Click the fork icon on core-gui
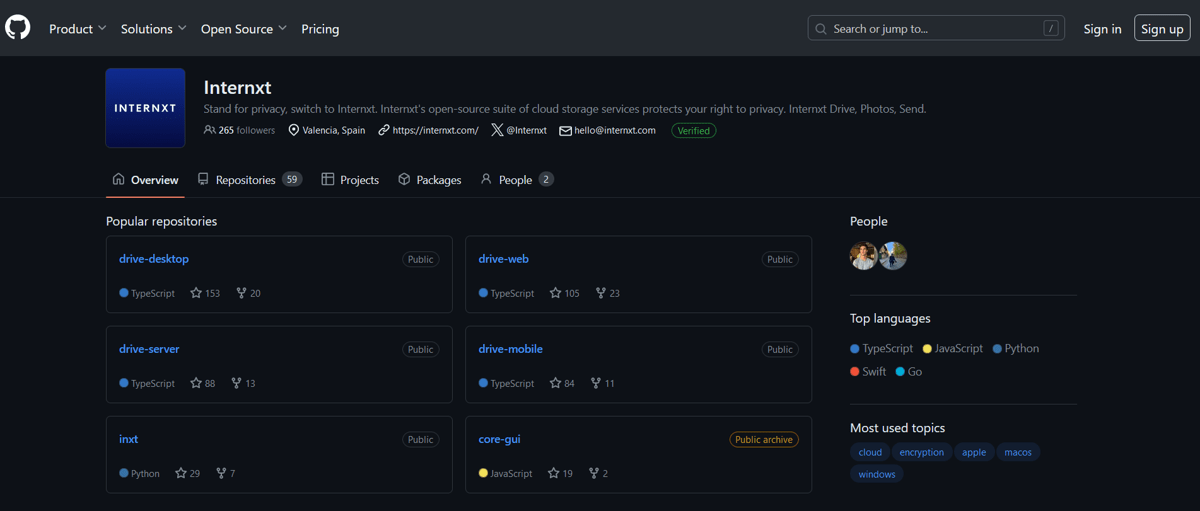This screenshot has width=1200, height=511. coord(593,473)
